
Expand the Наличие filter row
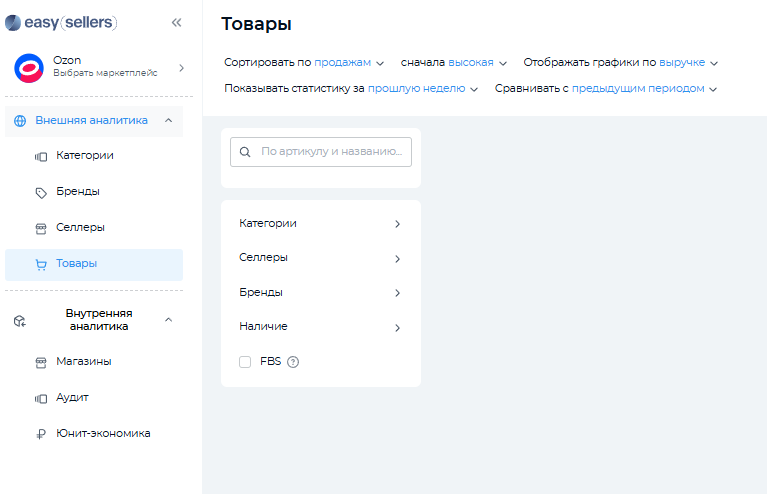pos(320,327)
